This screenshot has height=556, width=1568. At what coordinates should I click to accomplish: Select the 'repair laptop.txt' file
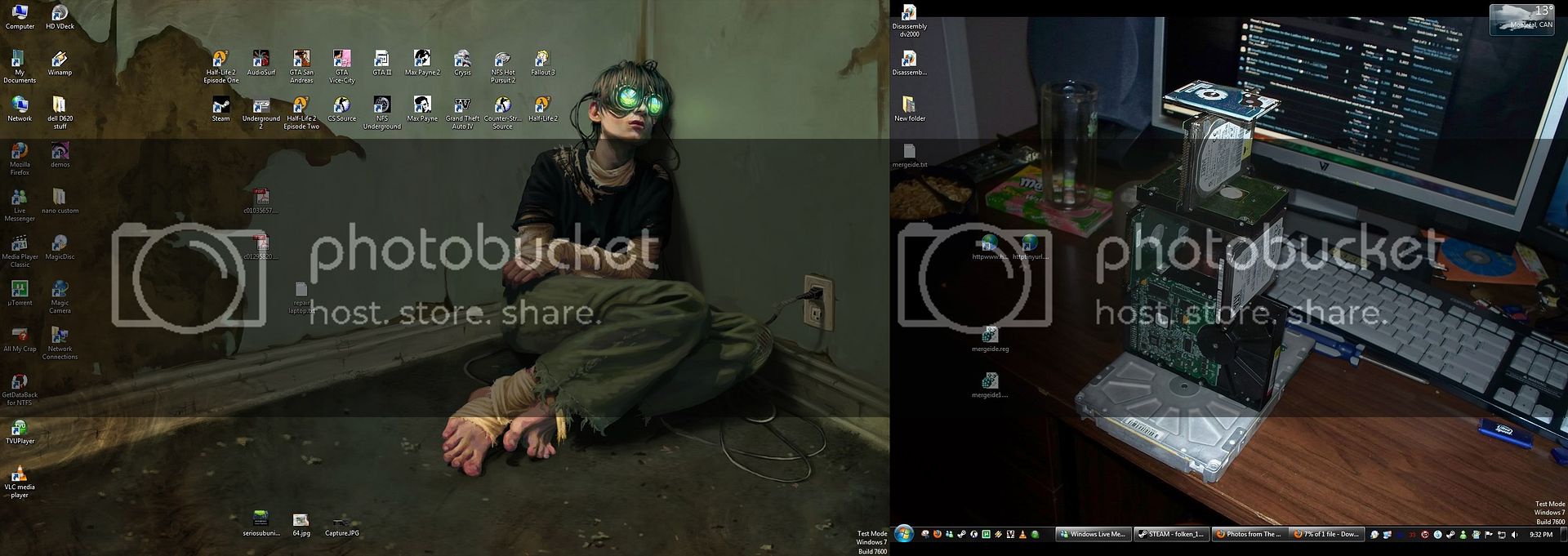[x=301, y=297]
